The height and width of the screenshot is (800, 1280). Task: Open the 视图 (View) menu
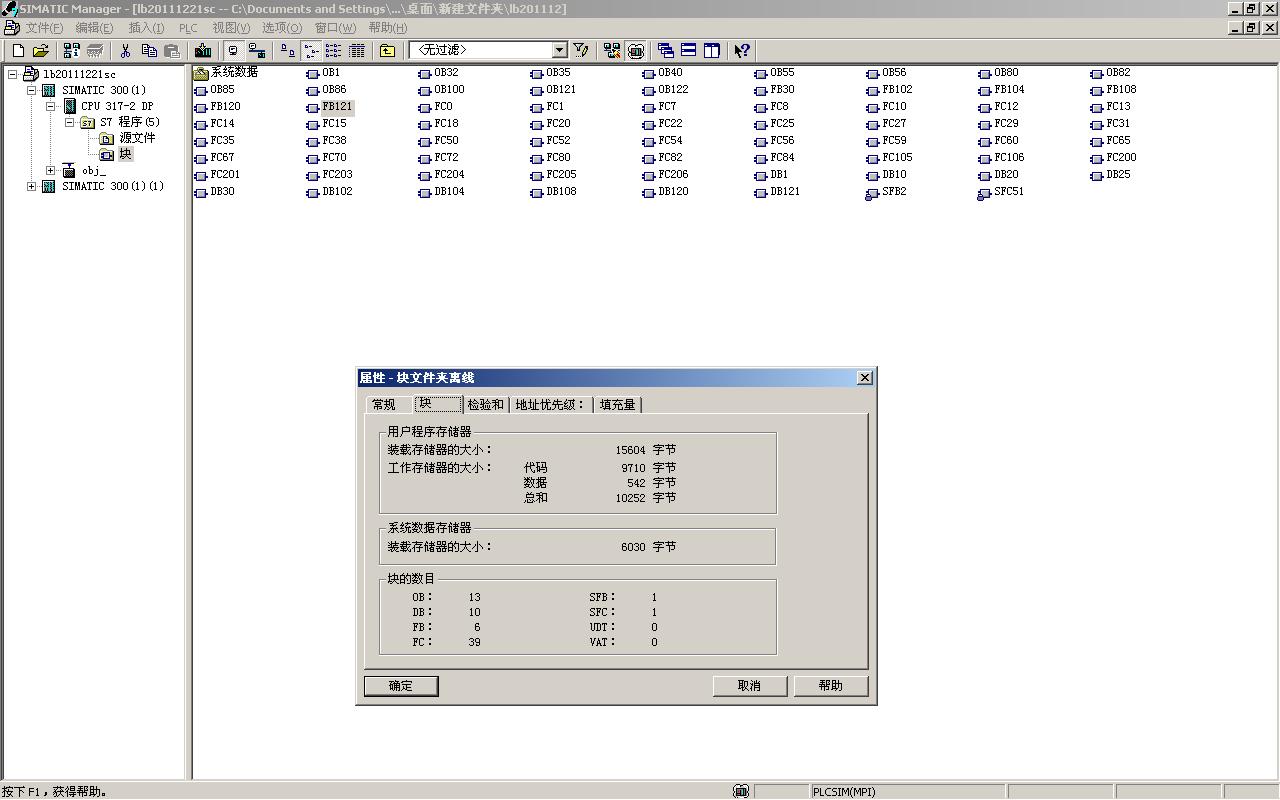pos(231,28)
